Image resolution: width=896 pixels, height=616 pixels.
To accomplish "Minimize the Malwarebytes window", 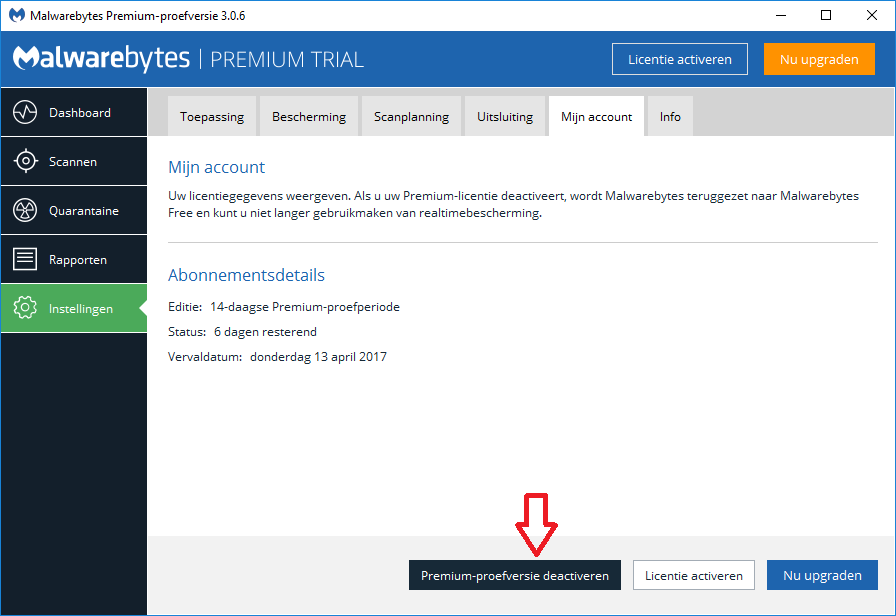I will pyautogui.click(x=780, y=15).
